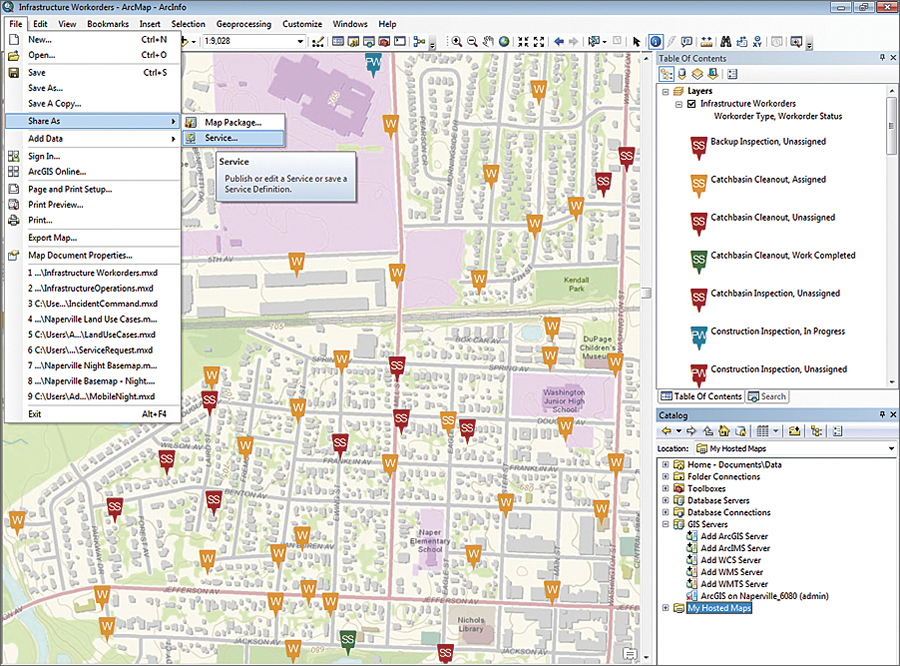Choose Service... from Share As submenu
This screenshot has height=666, width=900.
click(x=221, y=138)
